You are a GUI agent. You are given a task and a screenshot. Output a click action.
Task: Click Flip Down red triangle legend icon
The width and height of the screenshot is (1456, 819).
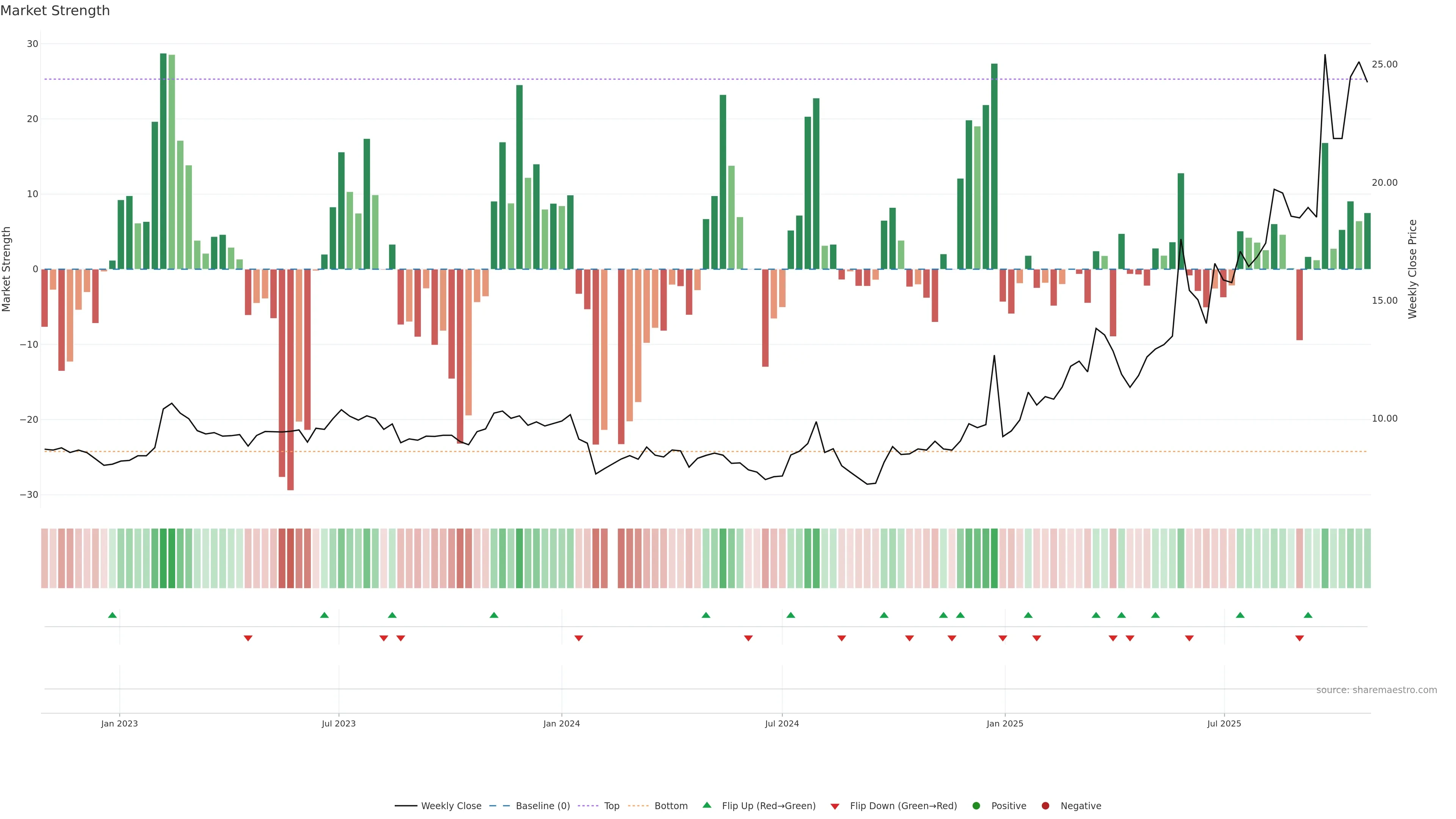tap(835, 806)
